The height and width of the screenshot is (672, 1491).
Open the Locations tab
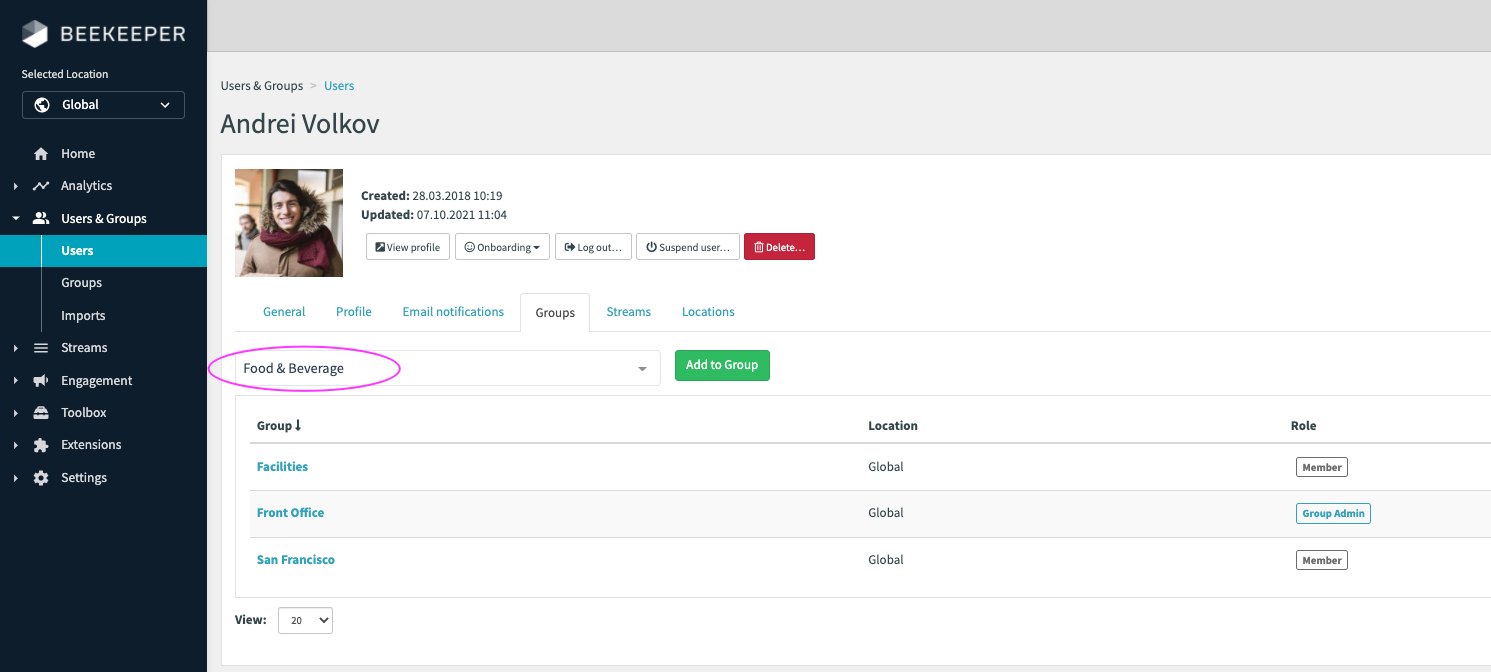(x=707, y=311)
